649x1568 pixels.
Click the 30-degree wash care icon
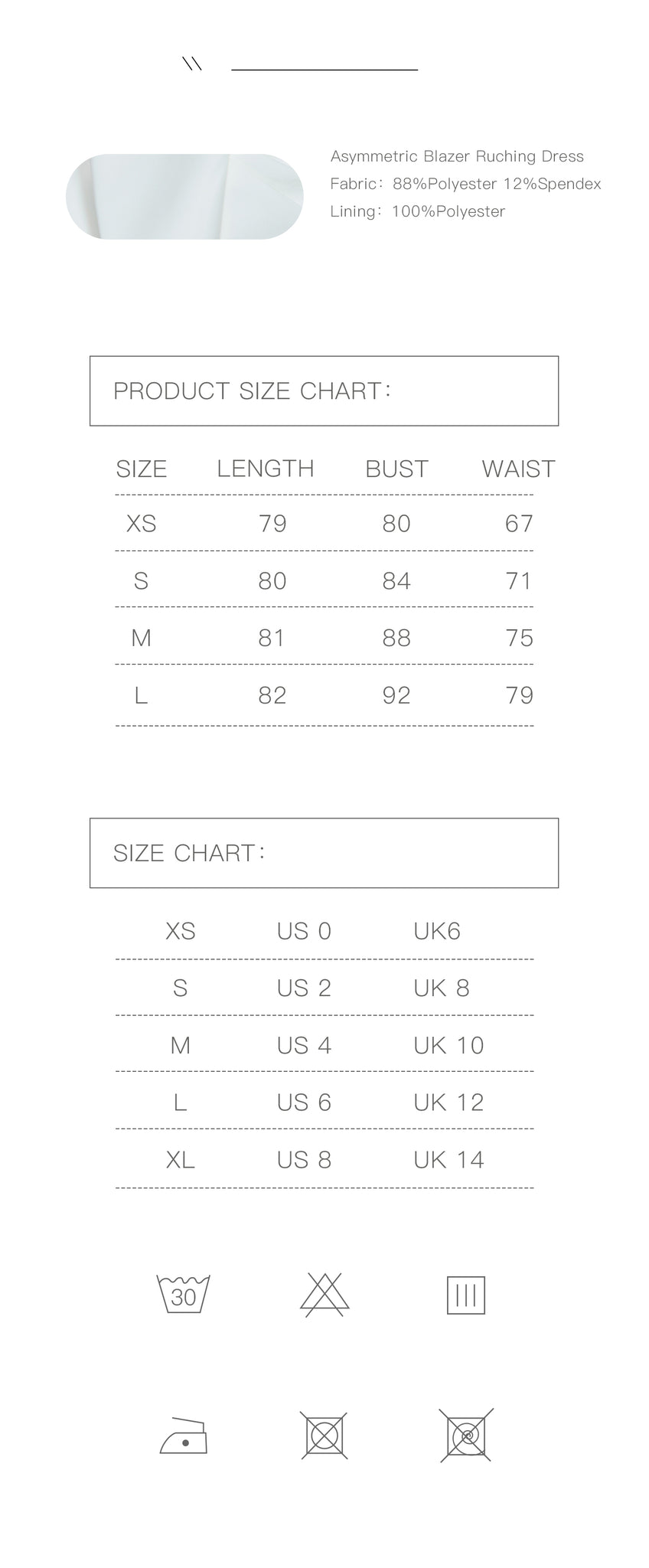183,1294
